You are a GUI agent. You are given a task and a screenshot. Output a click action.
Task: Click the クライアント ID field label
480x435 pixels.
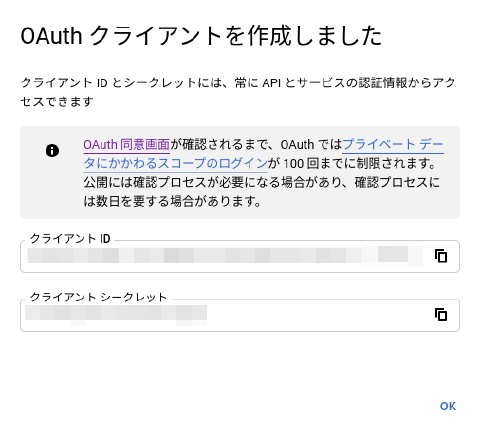pos(70,239)
